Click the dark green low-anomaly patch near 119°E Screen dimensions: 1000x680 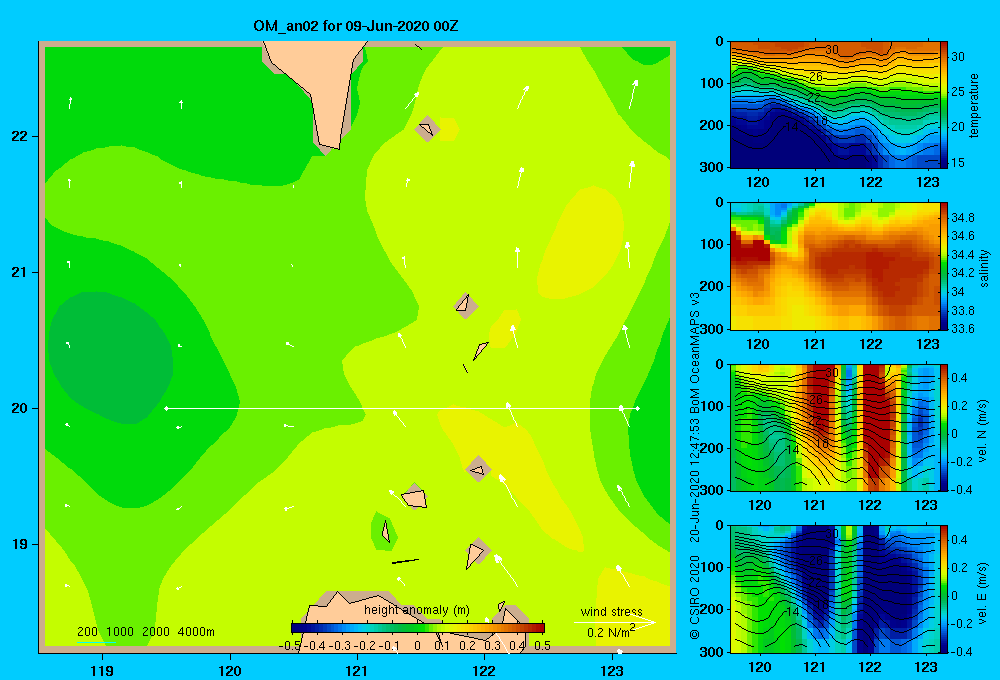pos(110,357)
